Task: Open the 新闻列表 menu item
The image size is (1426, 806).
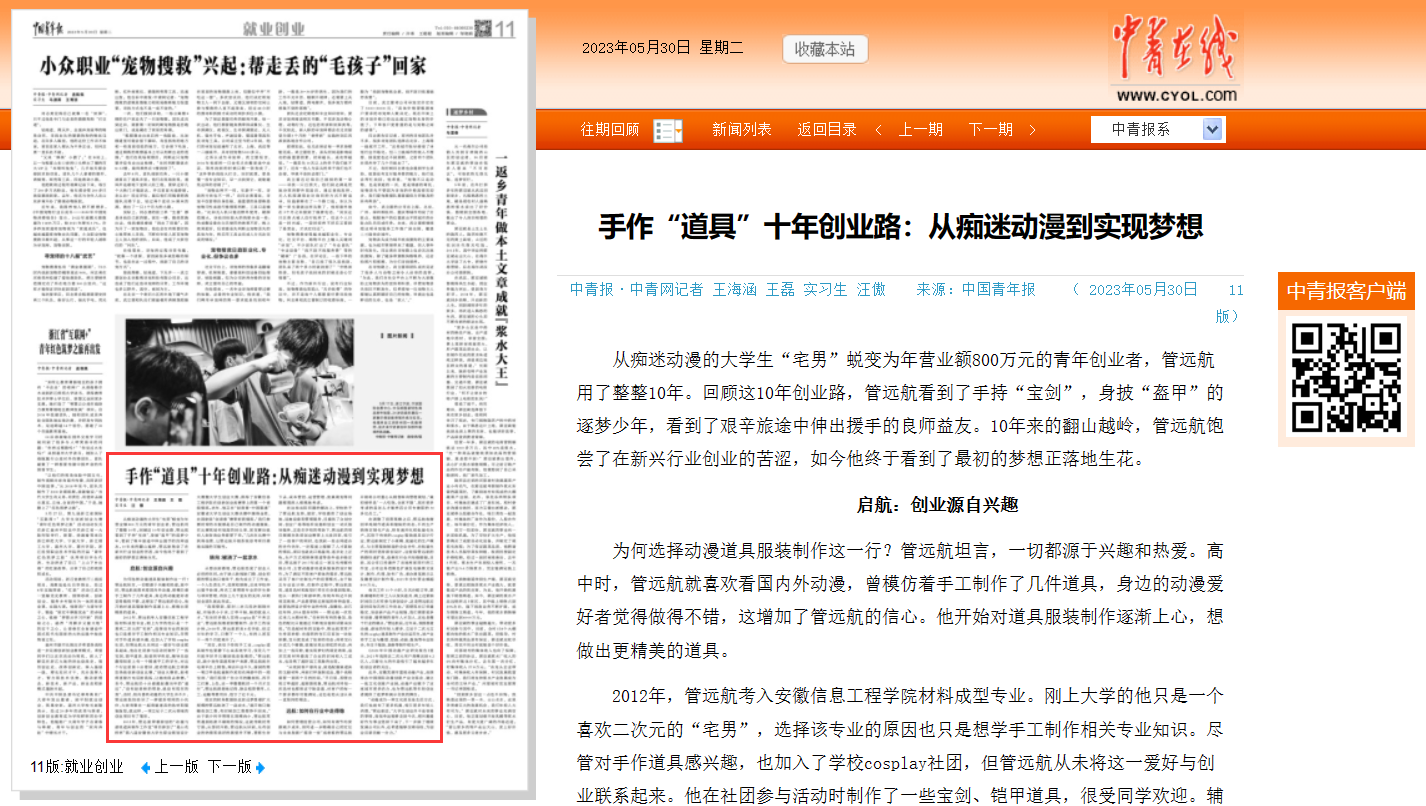Action: pos(742,130)
